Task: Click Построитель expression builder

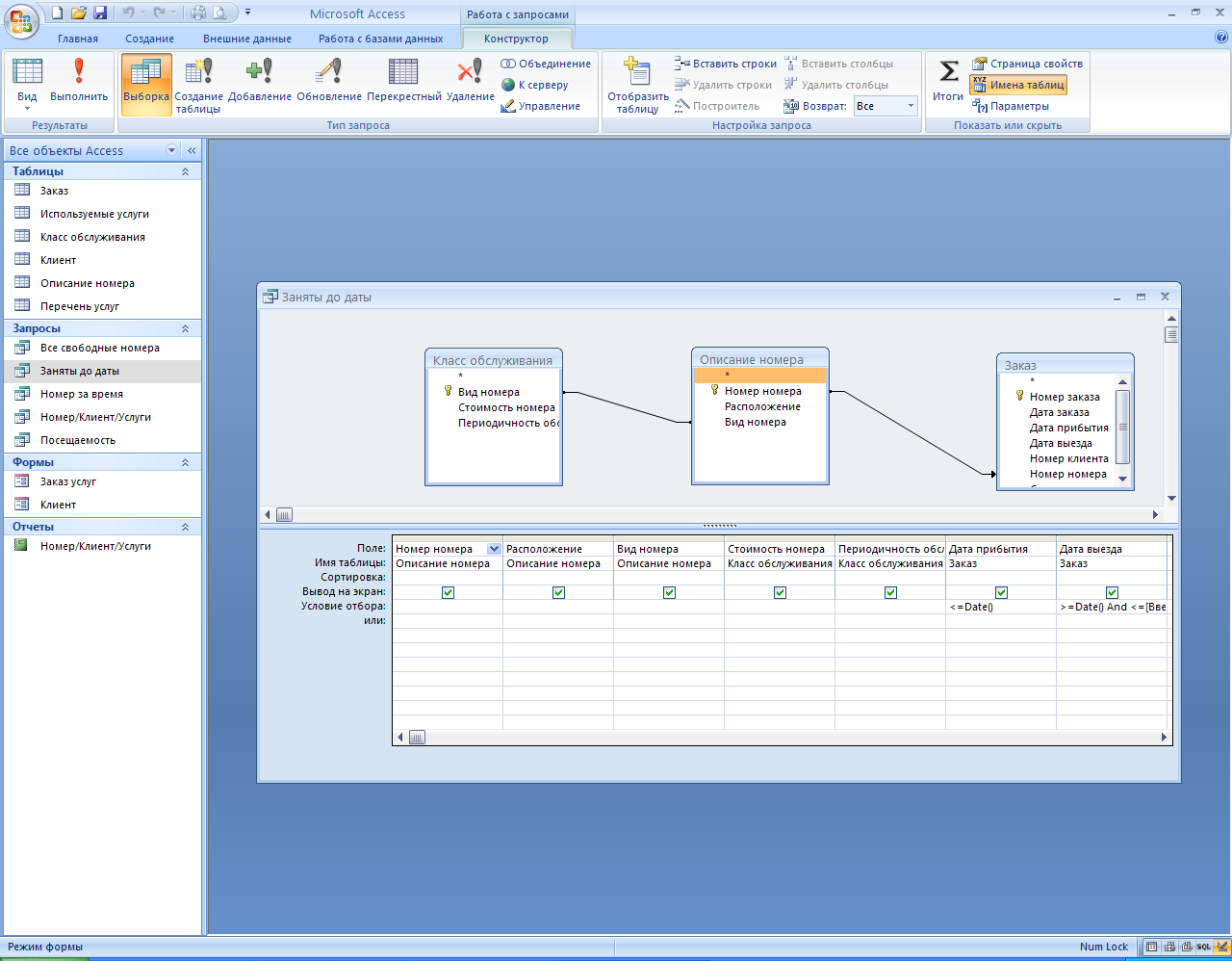Action: coord(717,106)
